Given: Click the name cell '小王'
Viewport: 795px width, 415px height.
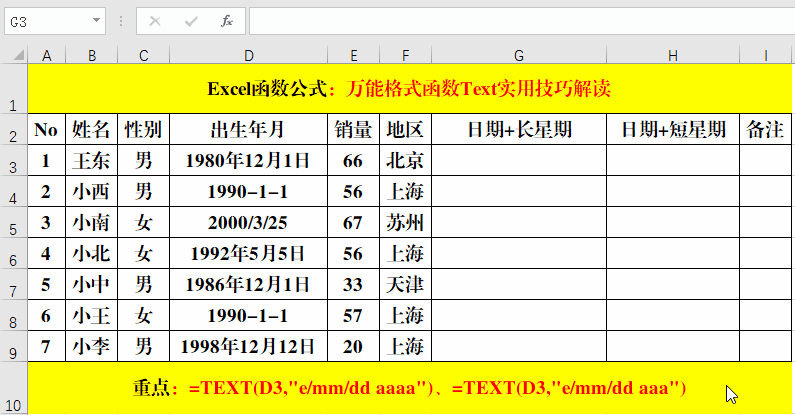Looking at the screenshot, I should tap(92, 315).
